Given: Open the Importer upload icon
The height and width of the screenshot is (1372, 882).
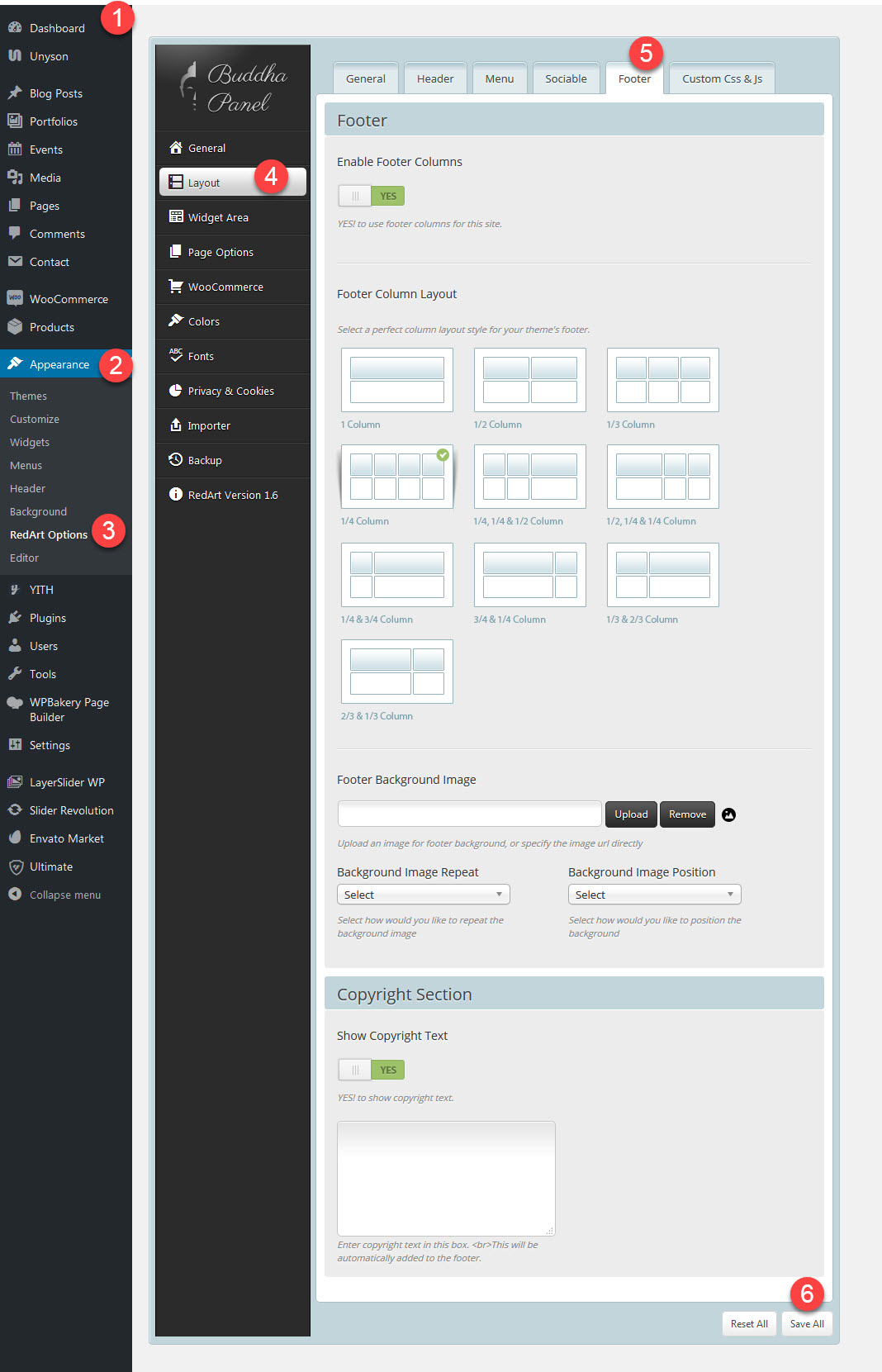Looking at the screenshot, I should (176, 425).
